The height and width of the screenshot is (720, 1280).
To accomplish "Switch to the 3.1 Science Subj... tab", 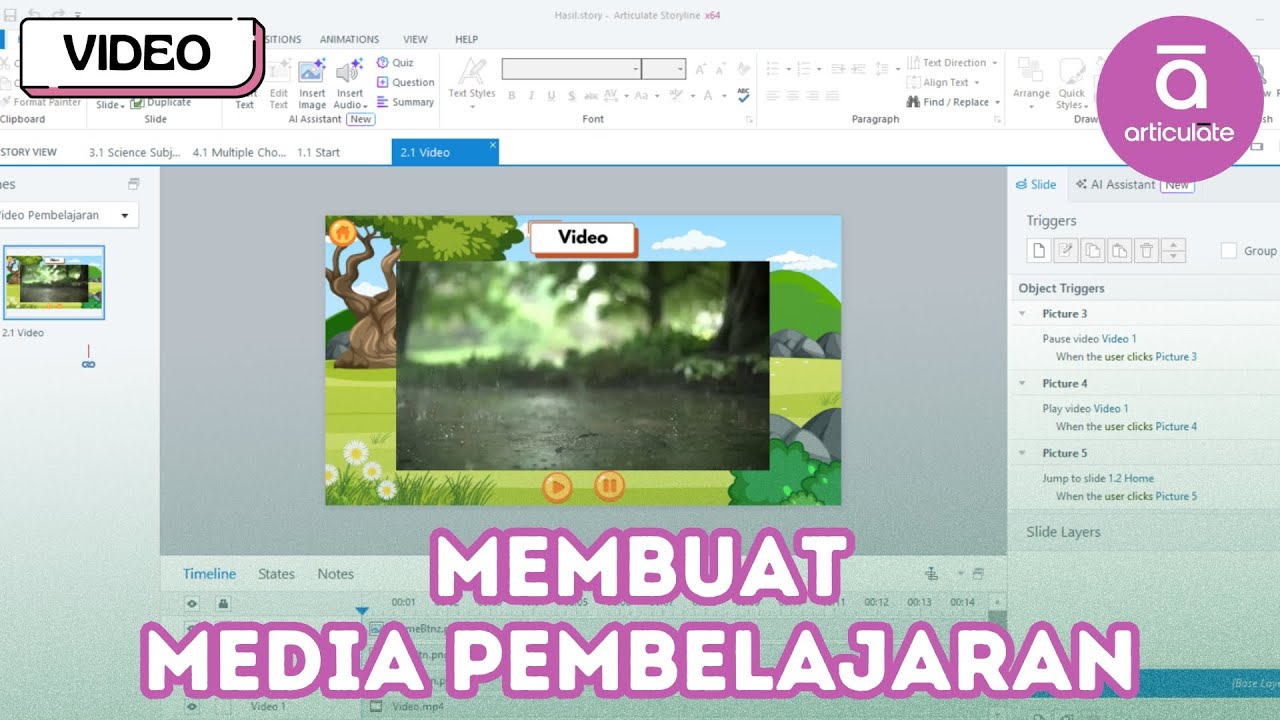I will (135, 152).
